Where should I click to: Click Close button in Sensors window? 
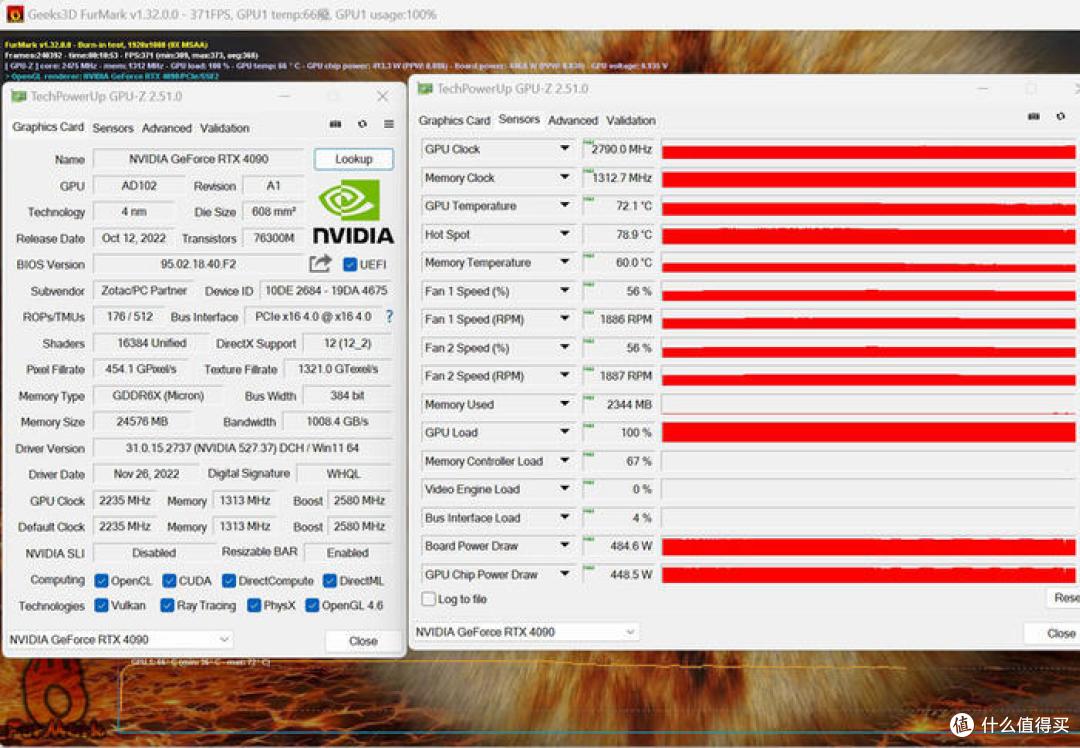point(1052,633)
